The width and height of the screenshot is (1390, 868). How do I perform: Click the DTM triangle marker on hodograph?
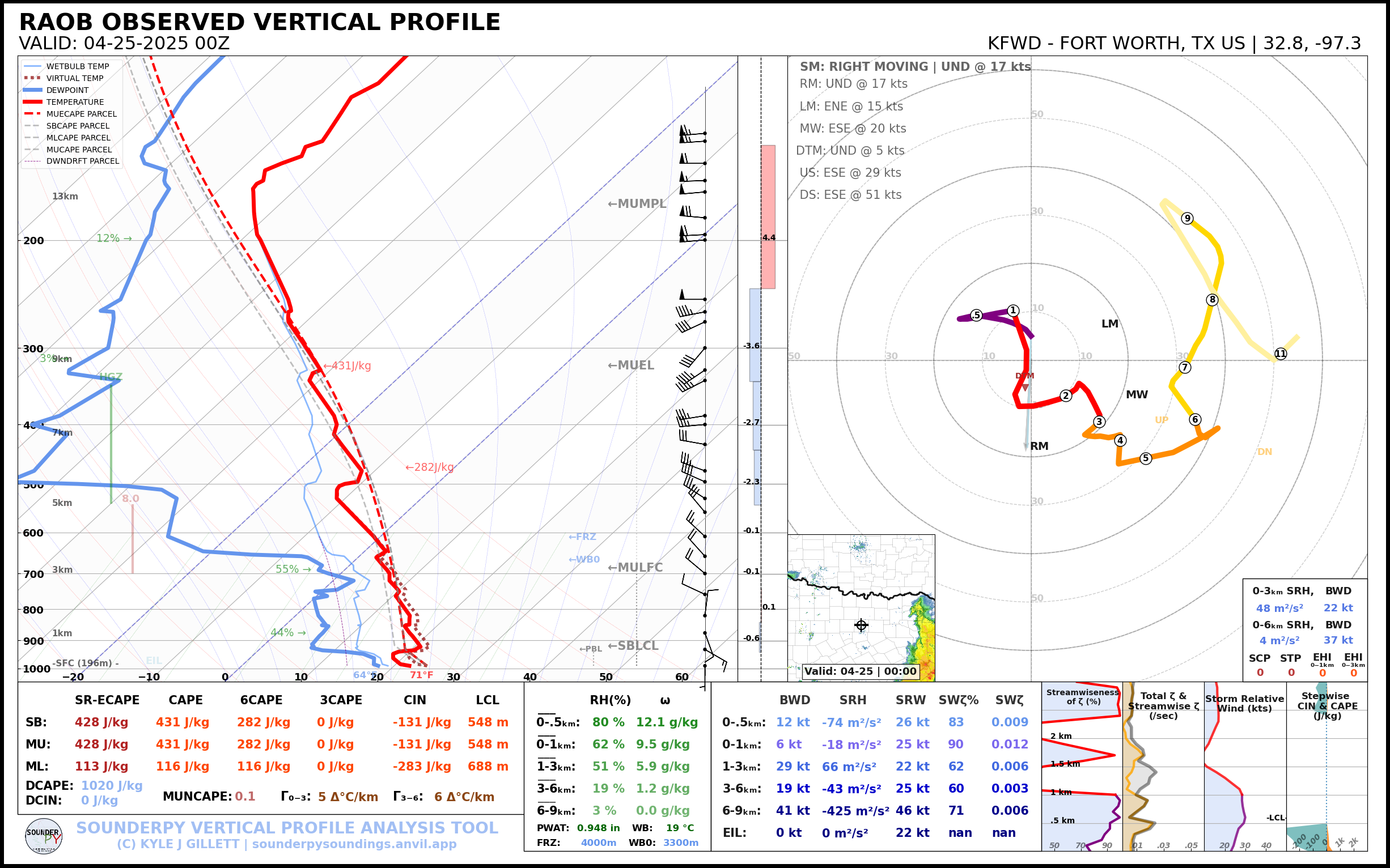point(1025,388)
